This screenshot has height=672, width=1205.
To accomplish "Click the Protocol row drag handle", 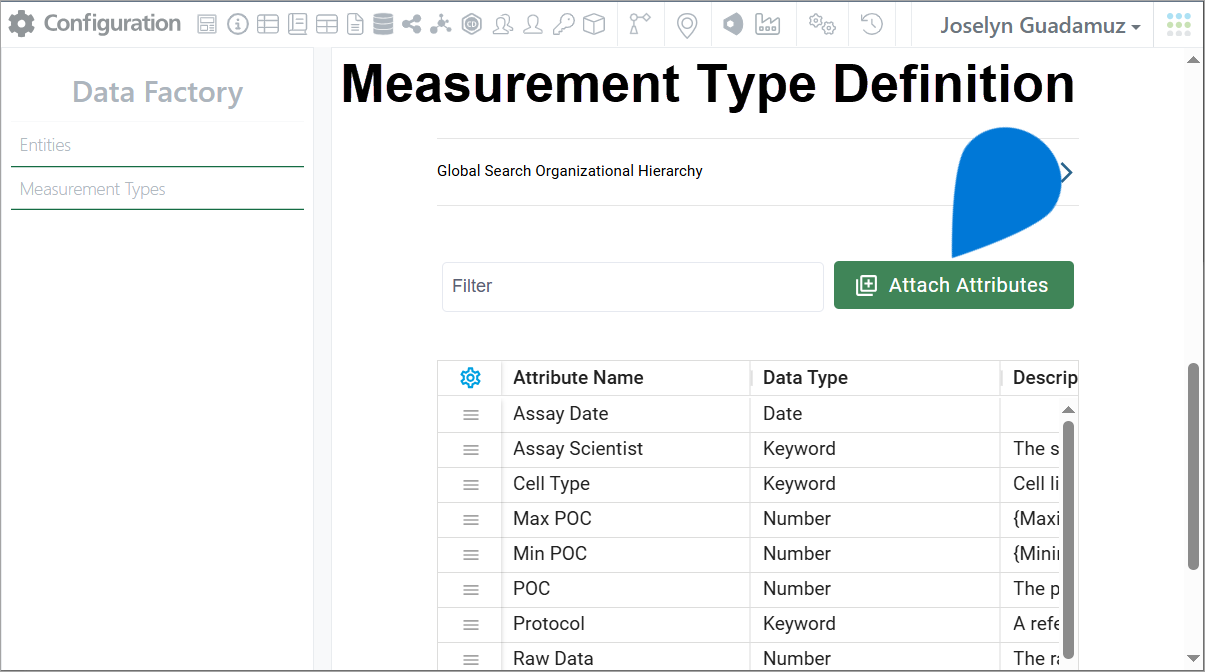I will pyautogui.click(x=471, y=624).
